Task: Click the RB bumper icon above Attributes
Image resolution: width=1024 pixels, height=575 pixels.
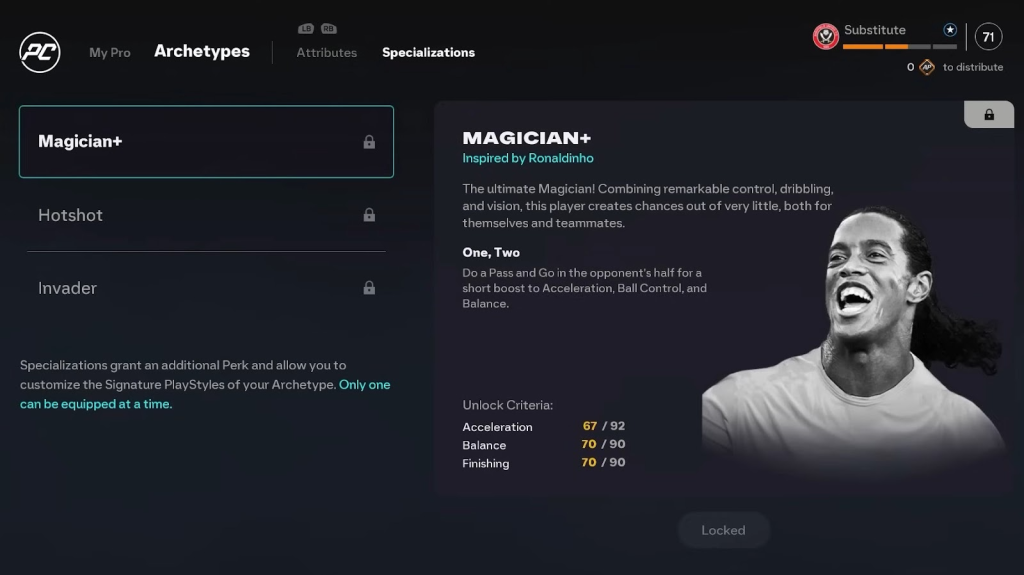Action: click(x=328, y=29)
